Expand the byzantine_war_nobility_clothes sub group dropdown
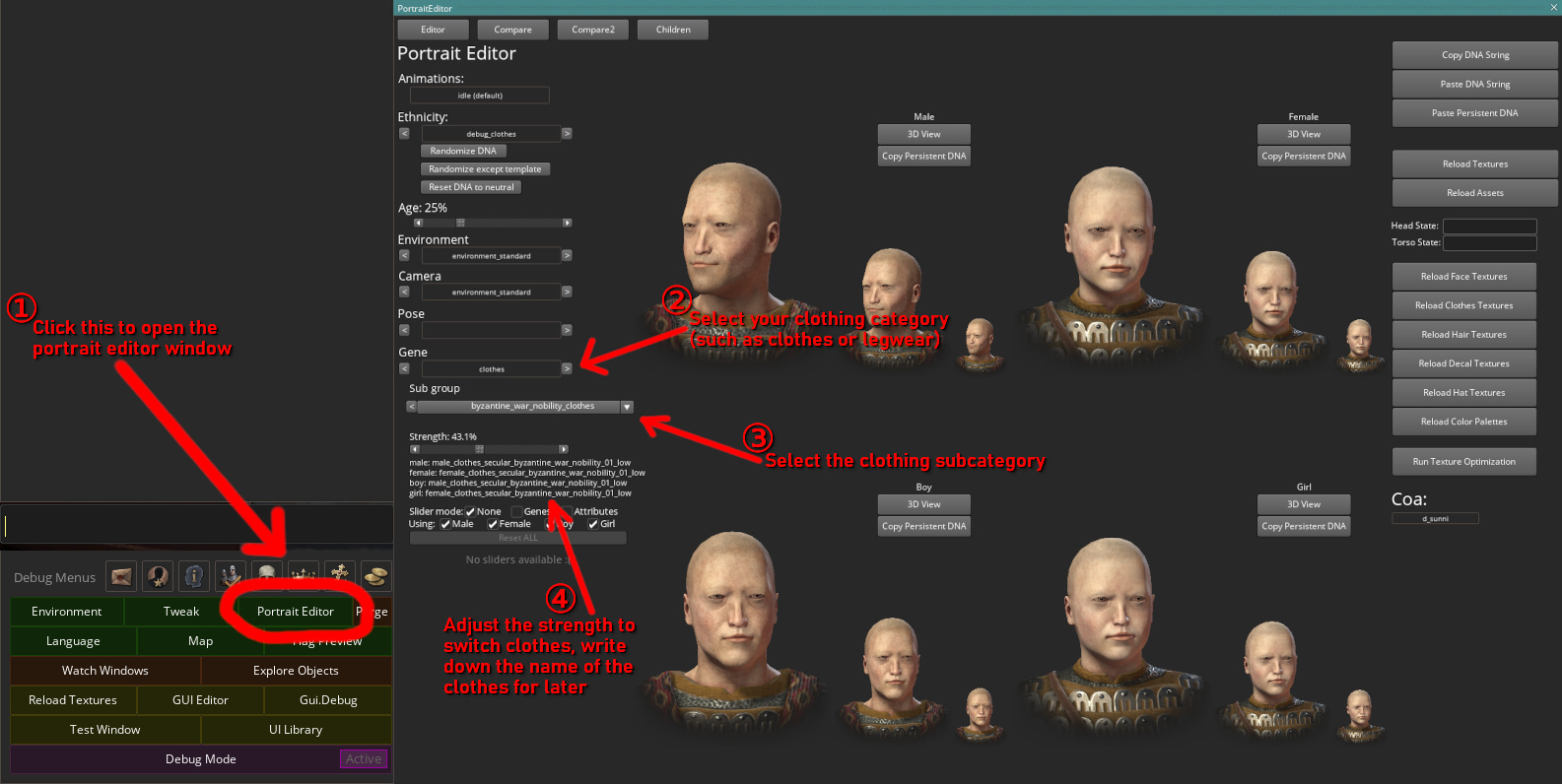The width and height of the screenshot is (1562, 784). [x=627, y=407]
